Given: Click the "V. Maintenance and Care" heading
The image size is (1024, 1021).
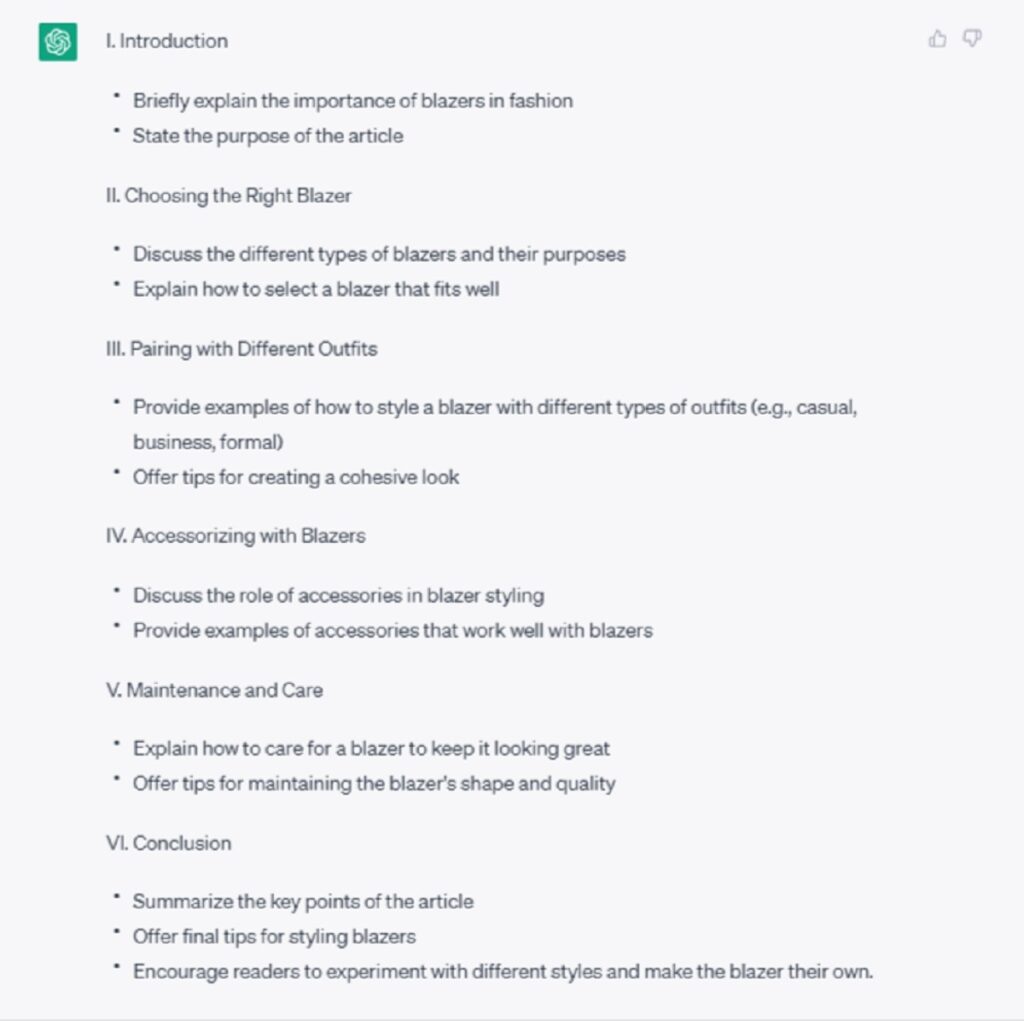Looking at the screenshot, I should [x=214, y=690].
